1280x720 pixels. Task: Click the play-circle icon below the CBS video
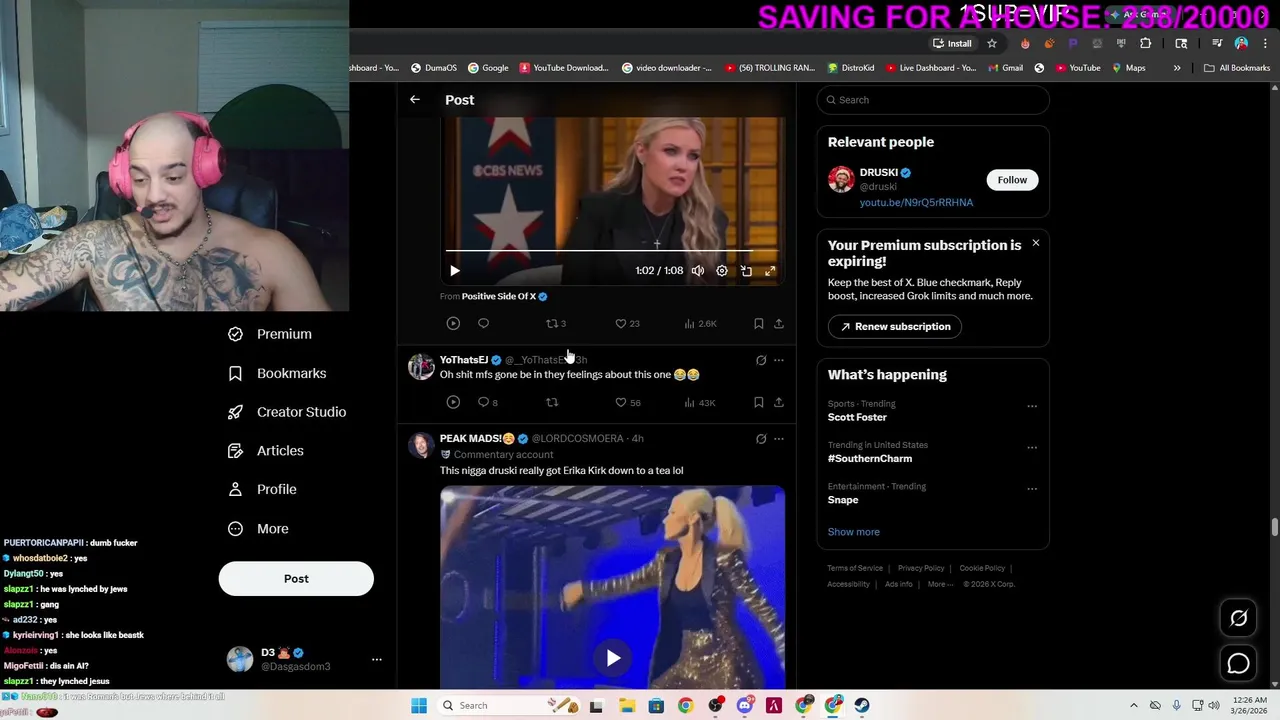click(453, 323)
